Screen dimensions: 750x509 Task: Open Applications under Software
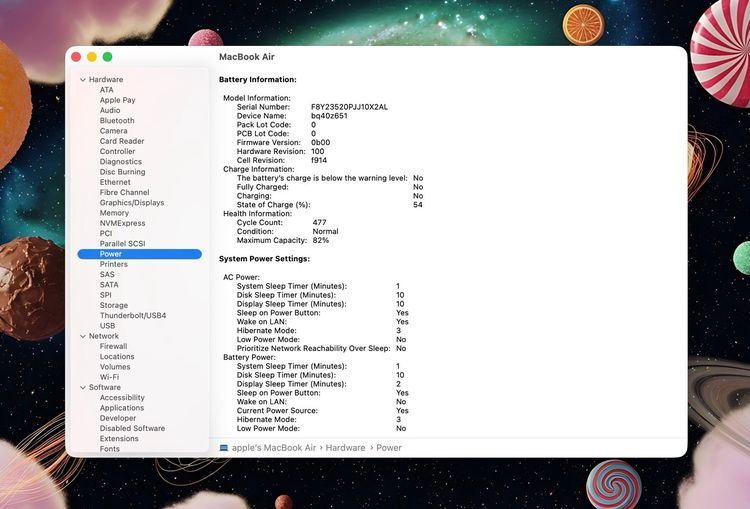click(x=122, y=408)
